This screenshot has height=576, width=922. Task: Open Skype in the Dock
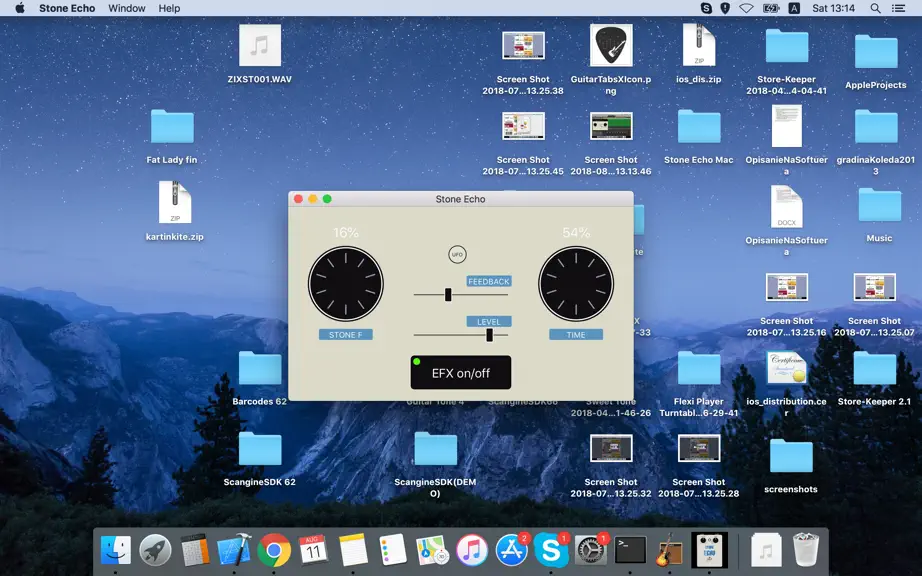(551, 551)
